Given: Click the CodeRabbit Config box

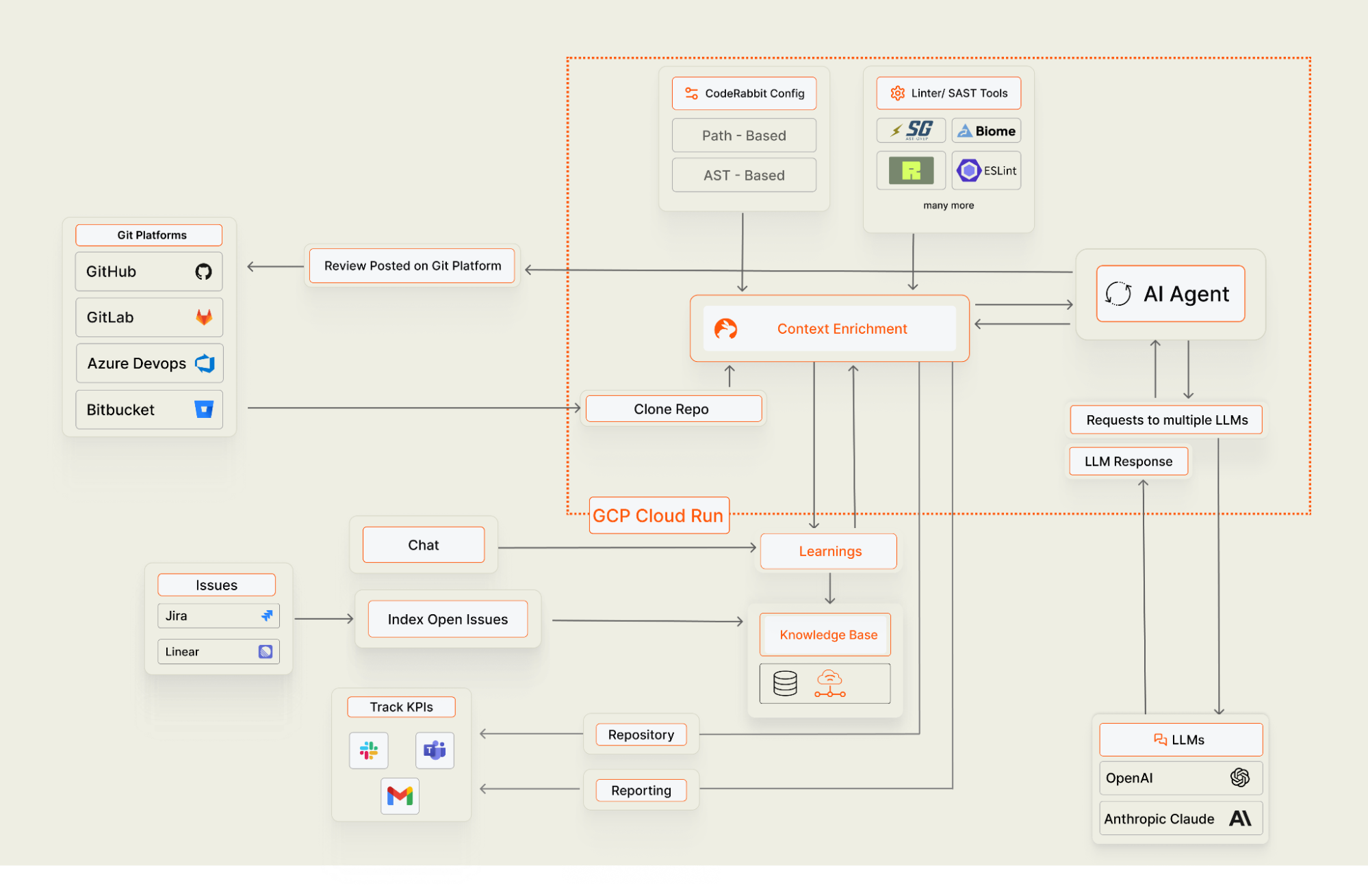Looking at the screenshot, I should tap(744, 93).
